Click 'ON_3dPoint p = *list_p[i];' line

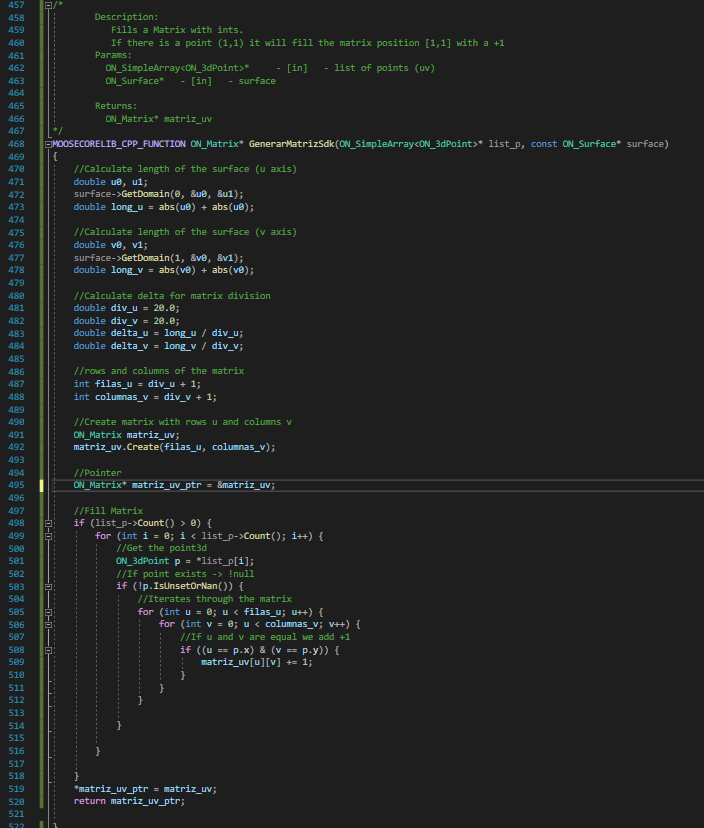coord(185,561)
